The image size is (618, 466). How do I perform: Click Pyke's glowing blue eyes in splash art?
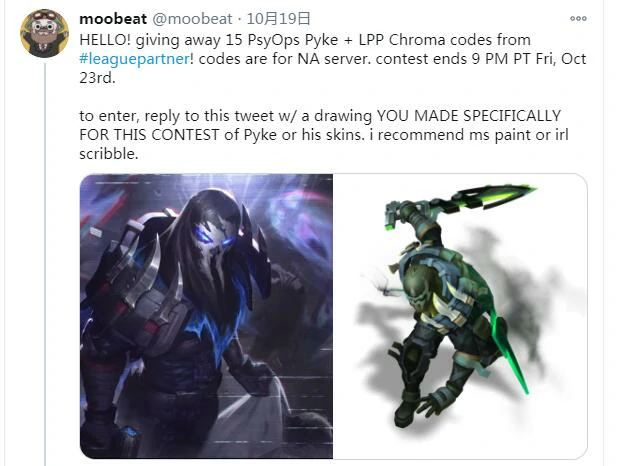click(215, 235)
